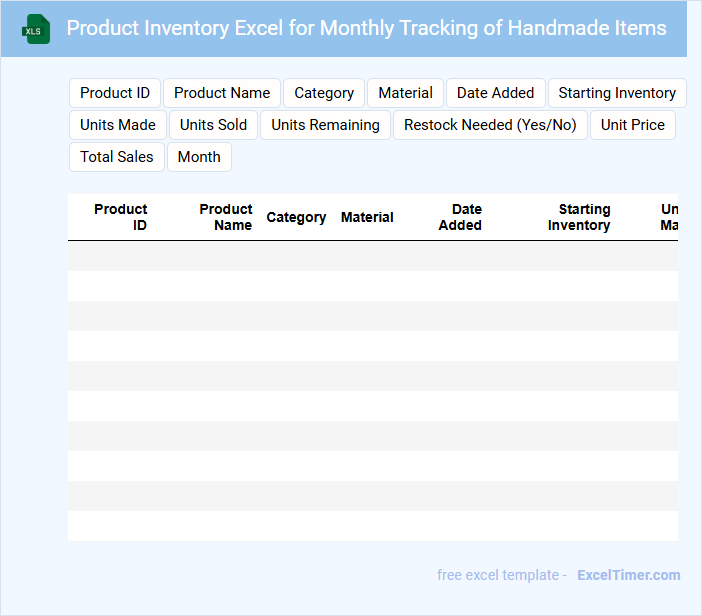Select the Date Added tag

[x=496, y=93]
